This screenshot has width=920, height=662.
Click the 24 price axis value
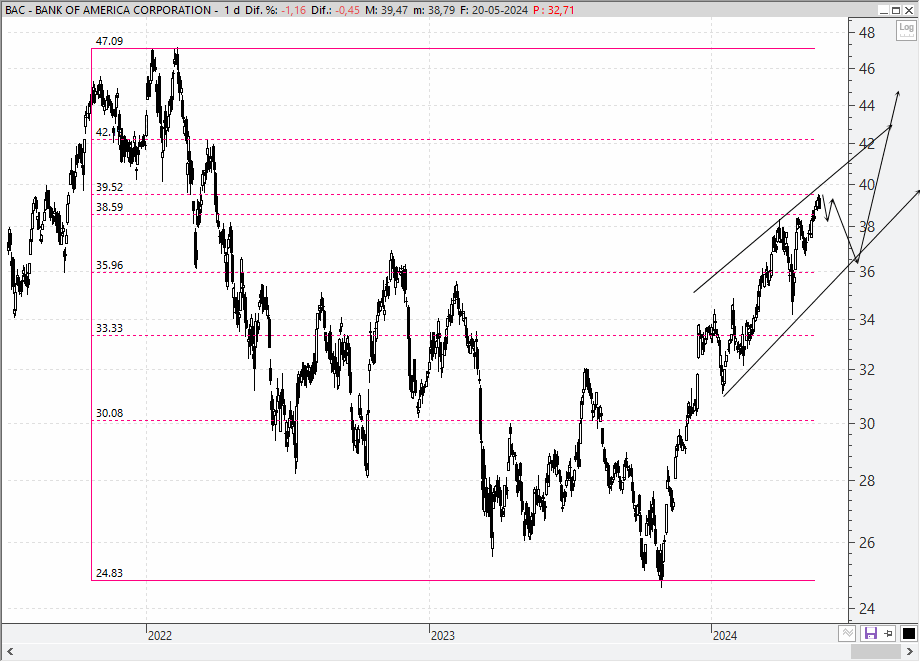867,609
